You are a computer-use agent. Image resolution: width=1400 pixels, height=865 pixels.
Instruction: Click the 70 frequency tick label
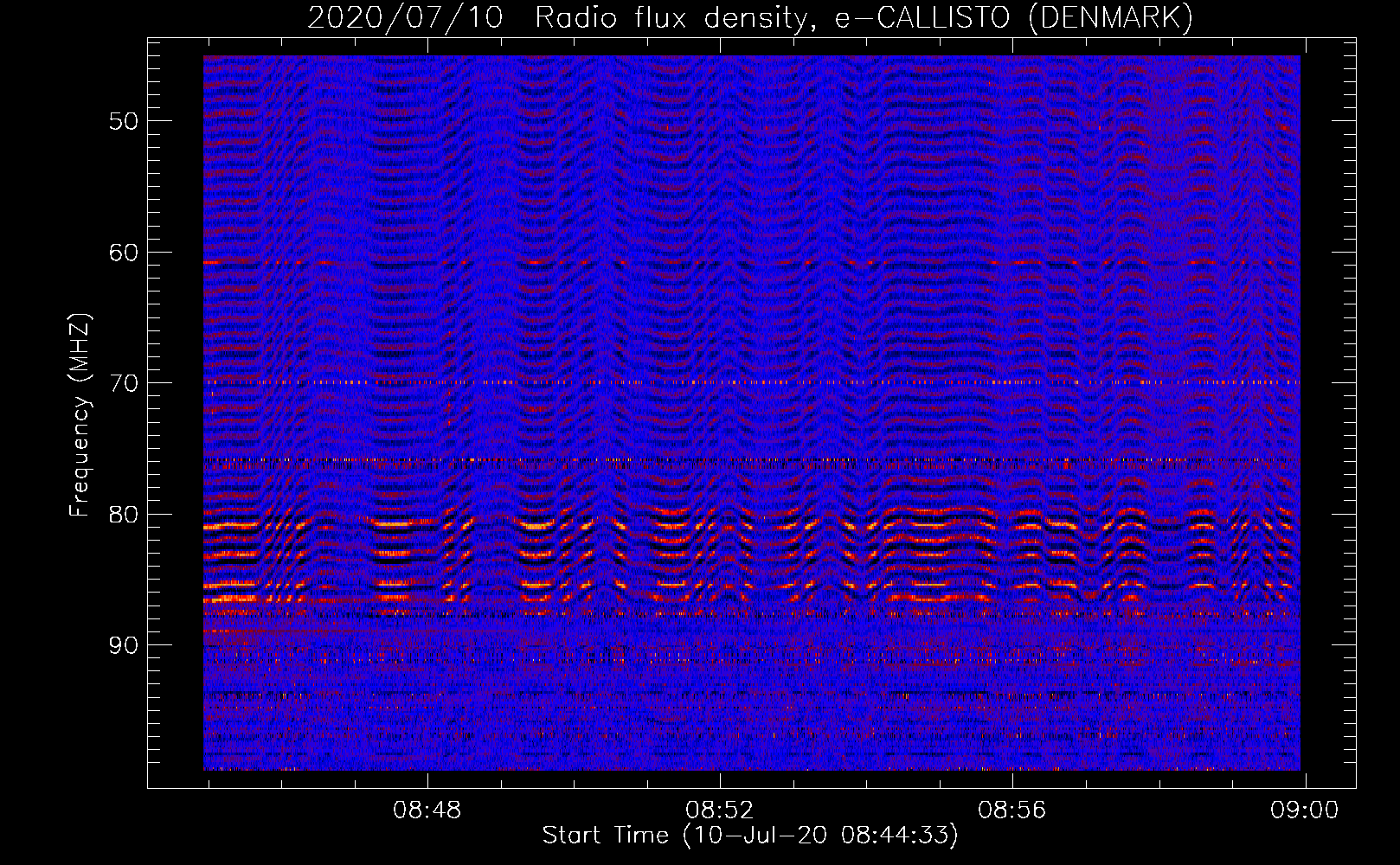pos(124,383)
